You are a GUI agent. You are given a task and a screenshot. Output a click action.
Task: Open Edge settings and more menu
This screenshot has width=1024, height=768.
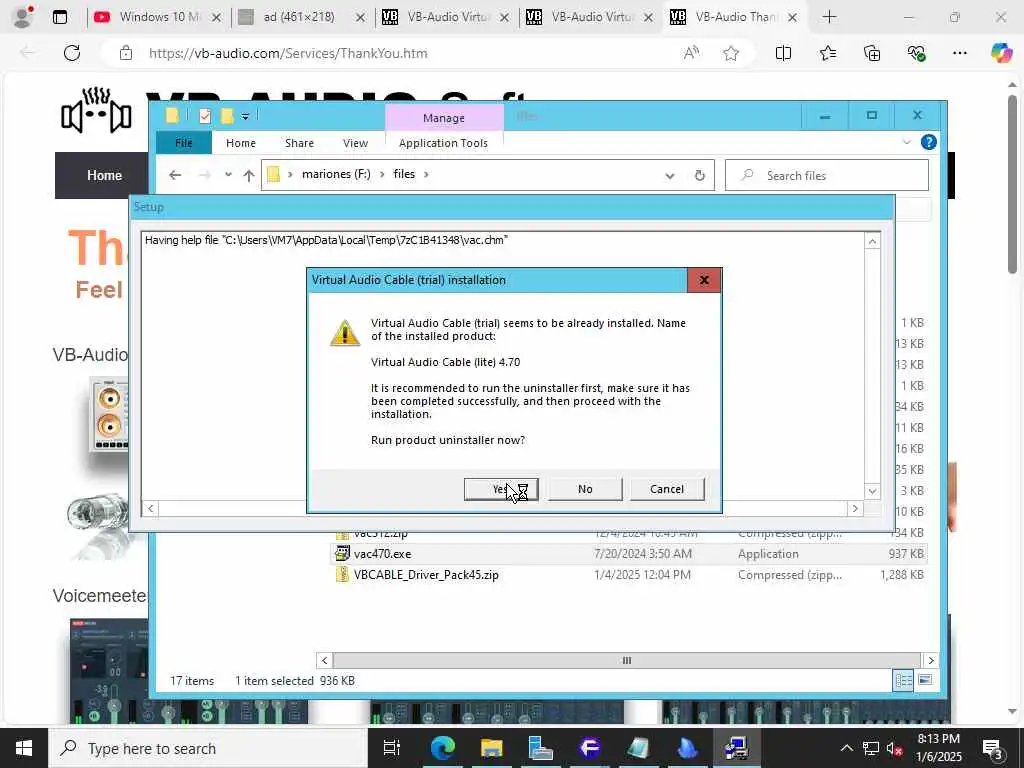point(959,54)
